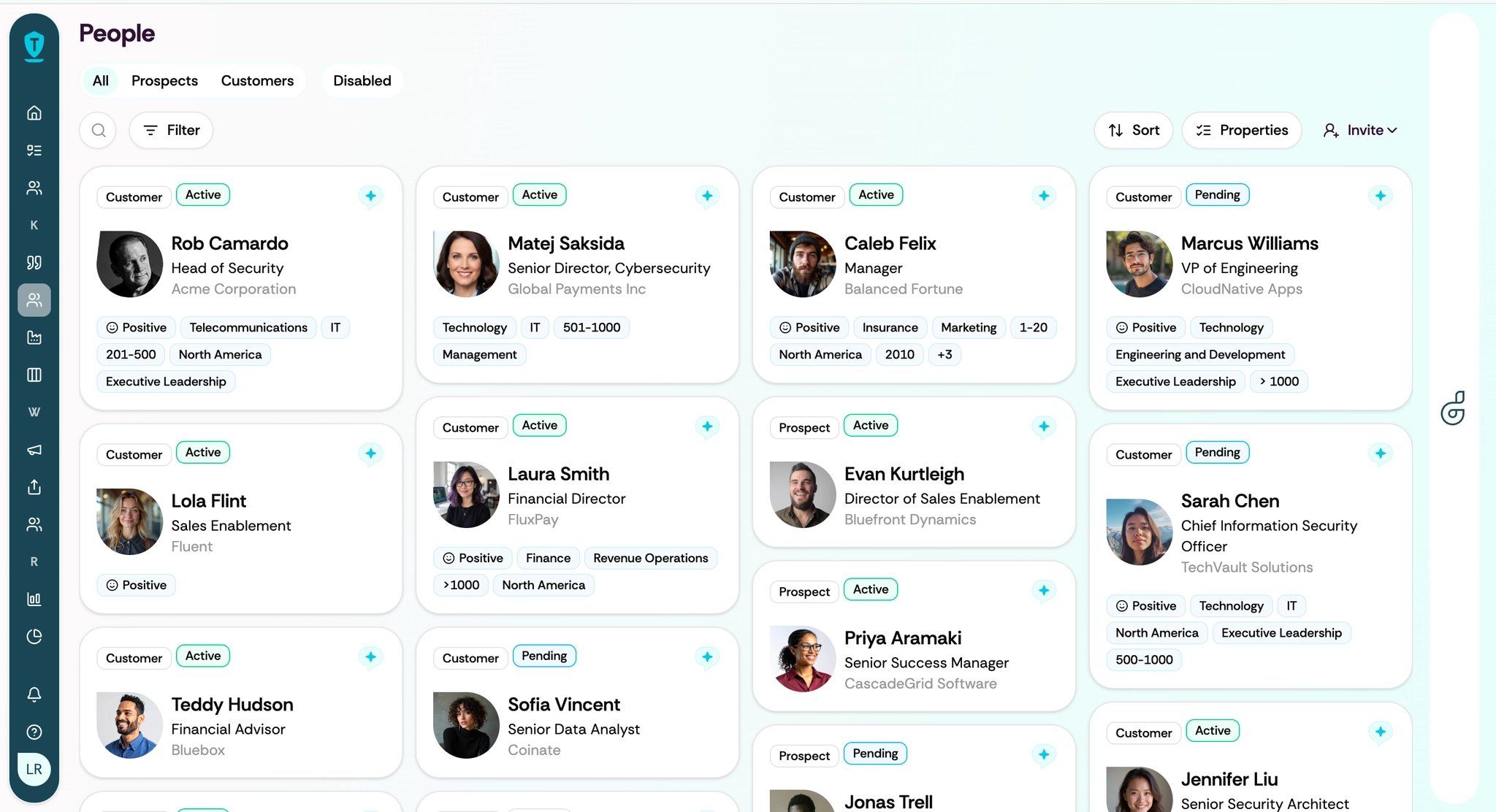Viewport: 1496px width, 812px height.
Task: Click the name Teddy Hudson
Action: click(x=232, y=705)
